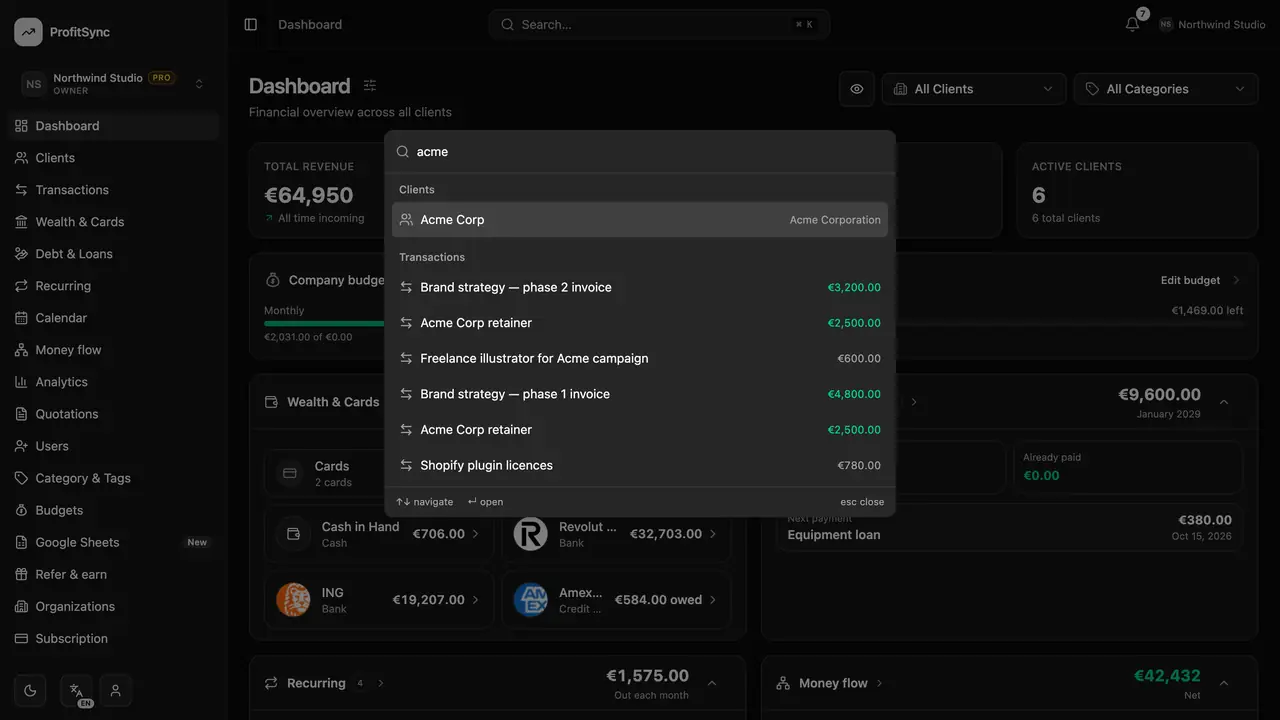The height and width of the screenshot is (720, 1280).
Task: Open the ING bank logo
Action: point(293,600)
